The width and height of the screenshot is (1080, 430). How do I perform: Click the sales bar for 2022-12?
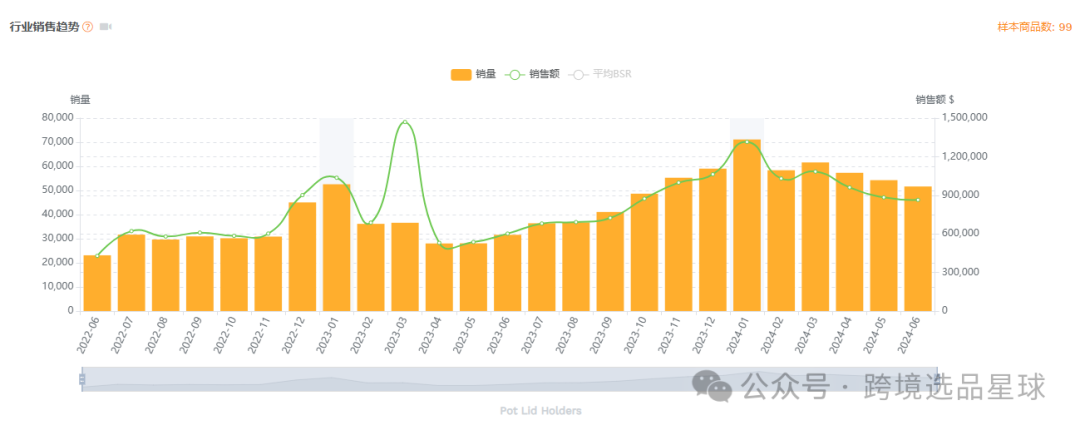coord(302,256)
